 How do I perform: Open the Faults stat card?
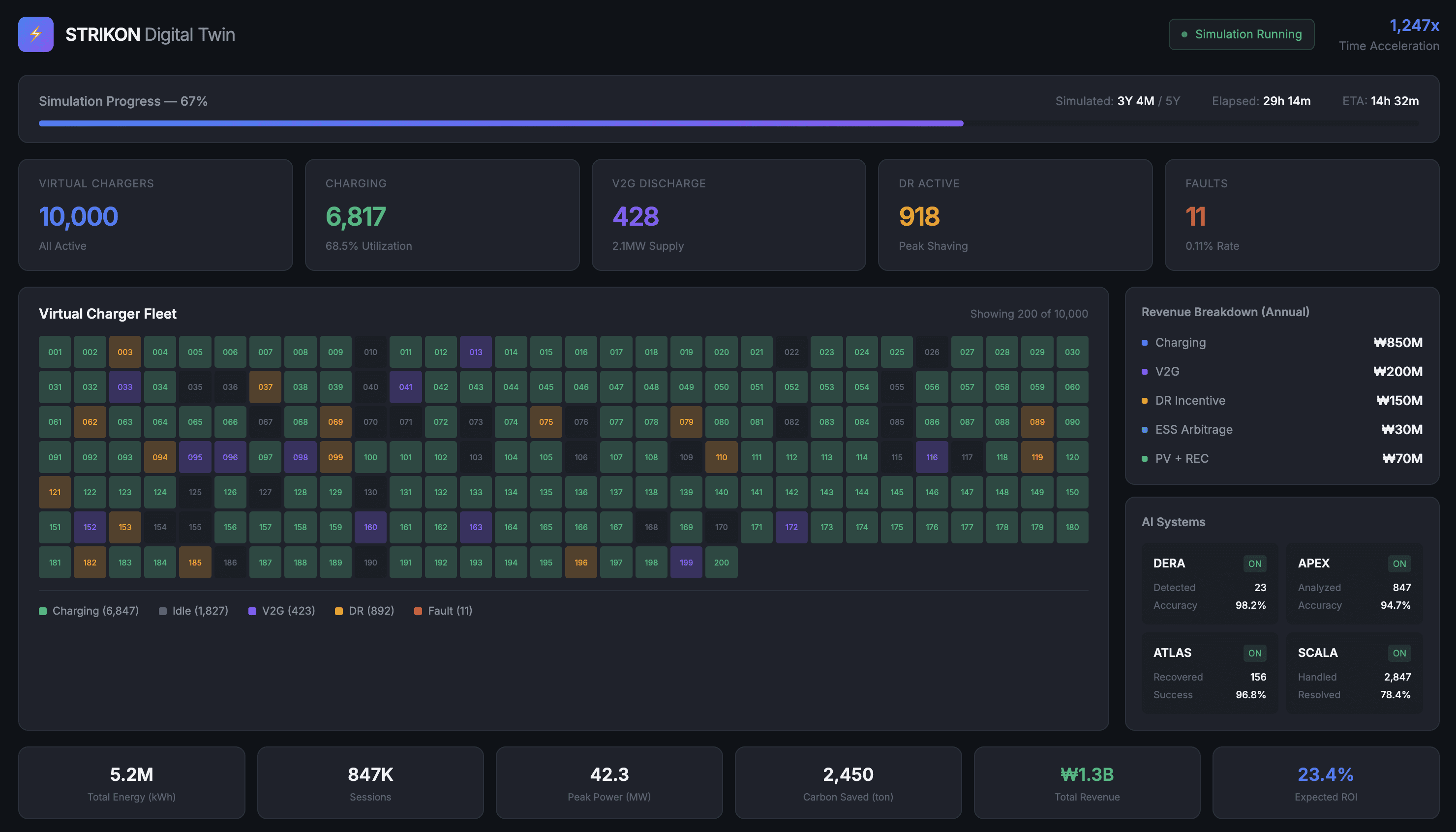tap(1302, 215)
